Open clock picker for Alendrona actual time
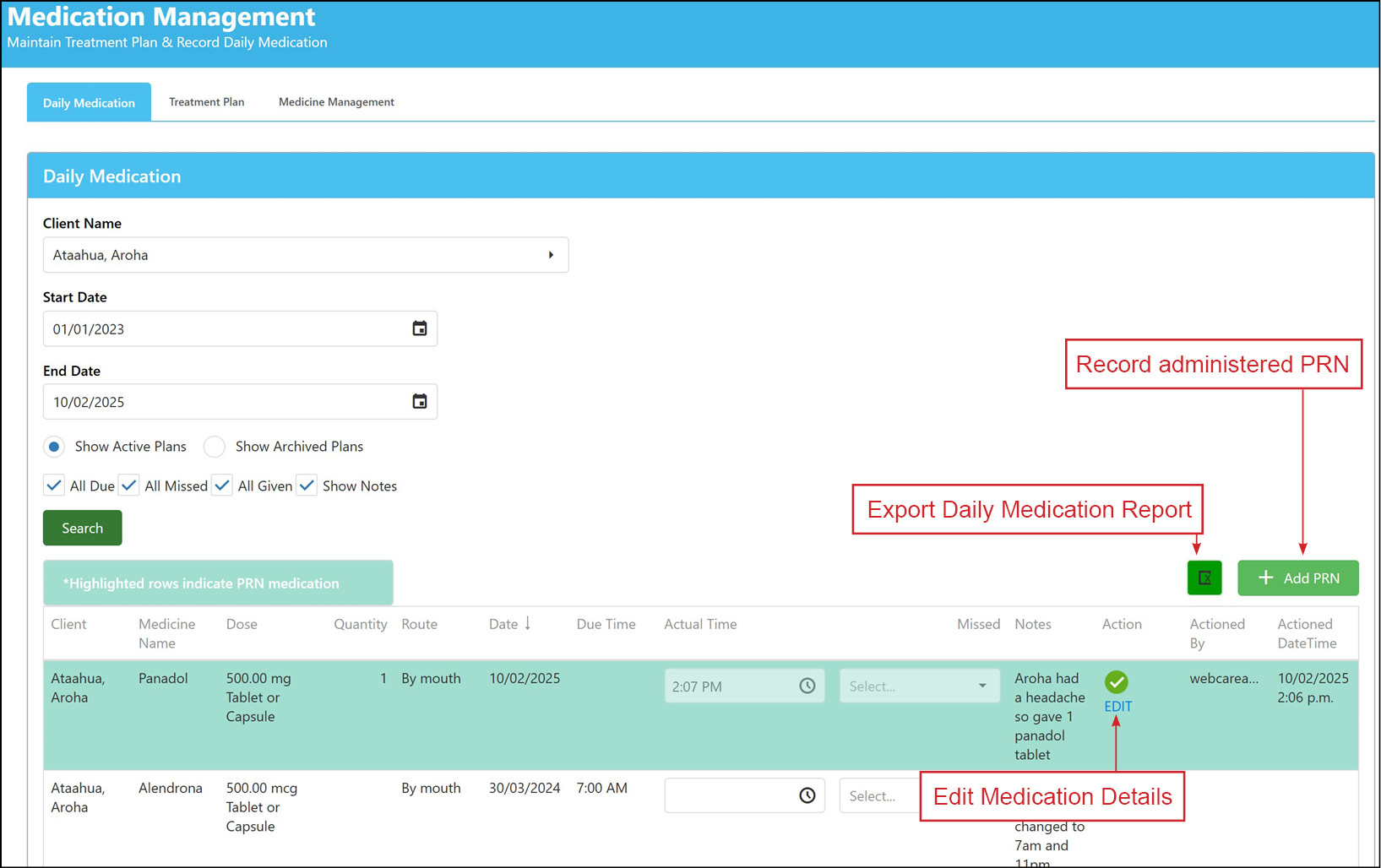The height and width of the screenshot is (868, 1381). pyautogui.click(x=807, y=795)
